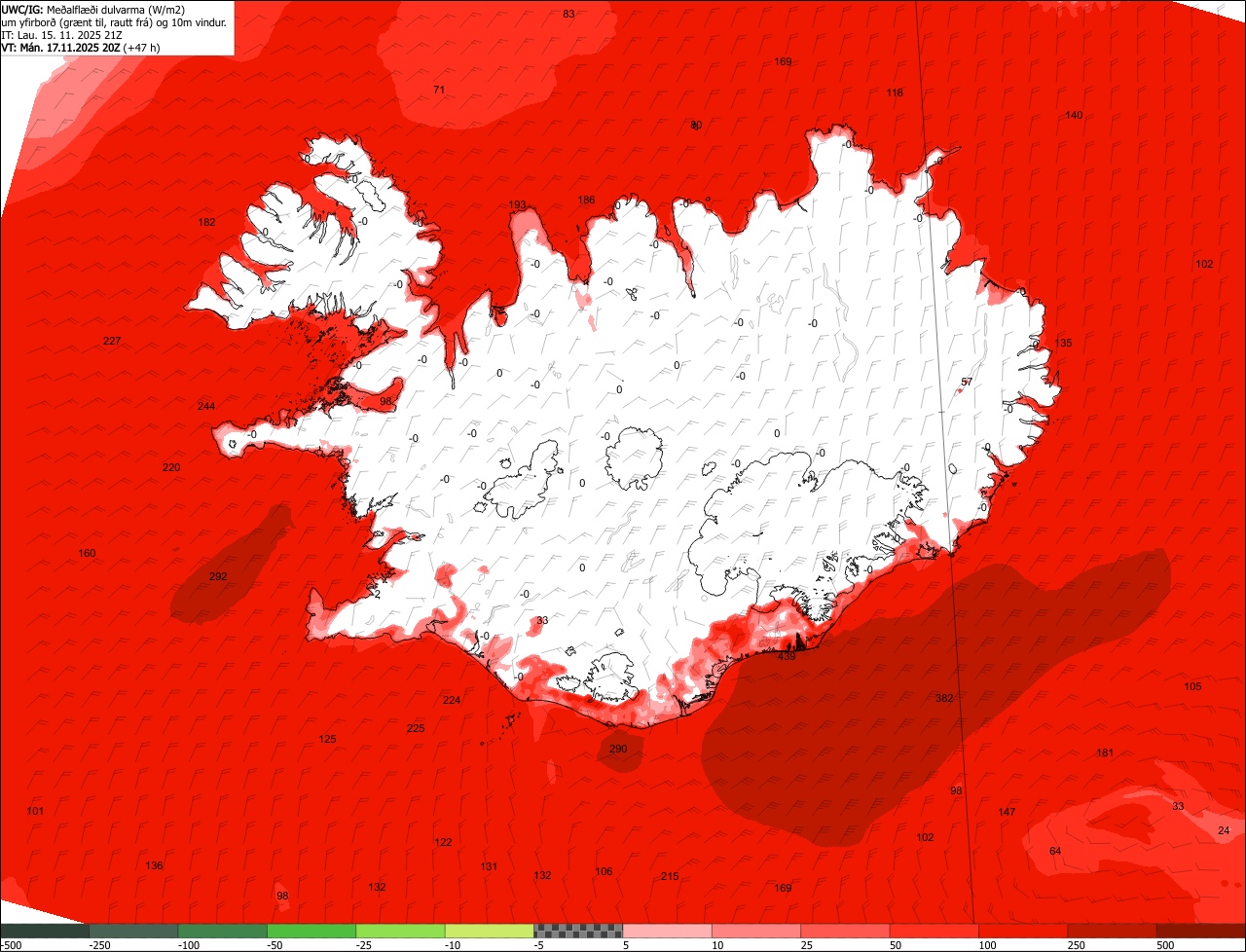Viewport: 1246px width, 952px height.
Task: Click the map value 227 in the western sea
Action: pyautogui.click(x=112, y=342)
